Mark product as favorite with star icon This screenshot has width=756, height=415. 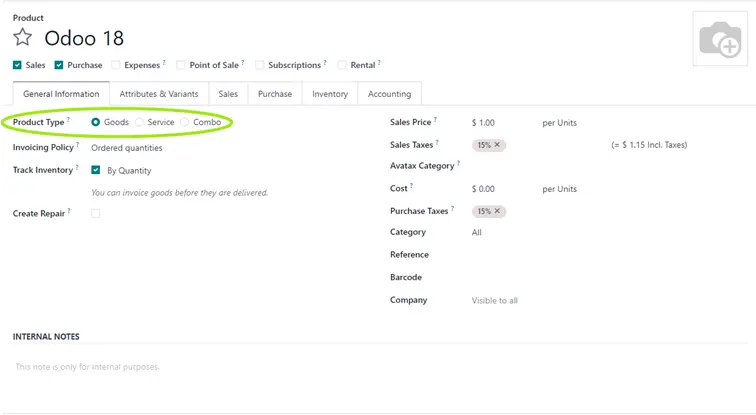click(x=22, y=37)
